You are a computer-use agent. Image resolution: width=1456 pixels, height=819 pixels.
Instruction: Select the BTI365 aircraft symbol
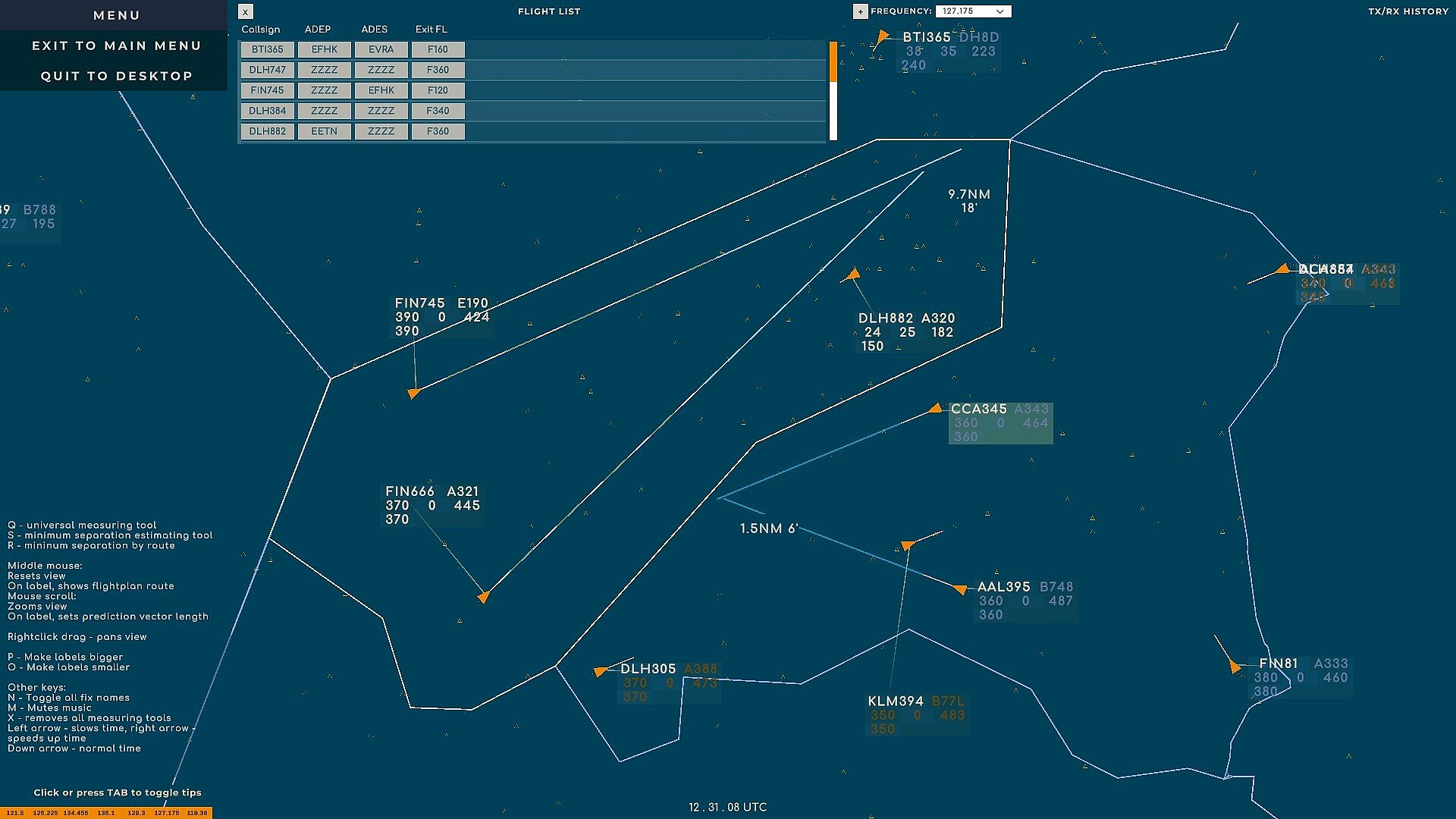882,36
